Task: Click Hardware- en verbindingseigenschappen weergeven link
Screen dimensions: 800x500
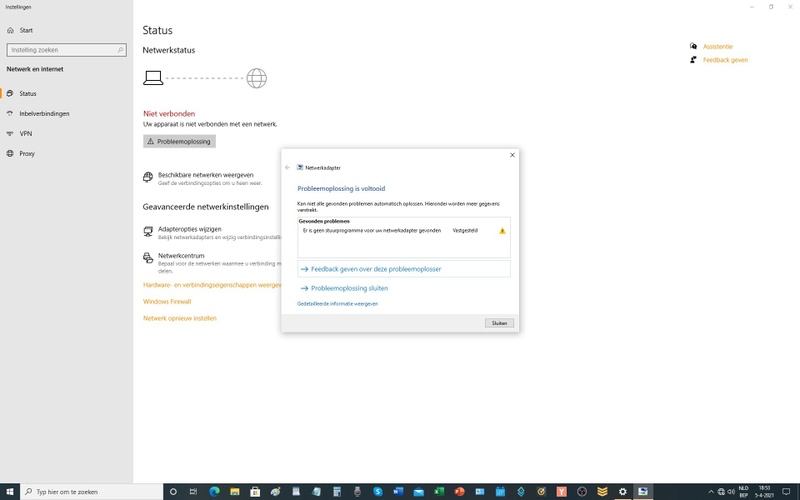Action: [212, 285]
